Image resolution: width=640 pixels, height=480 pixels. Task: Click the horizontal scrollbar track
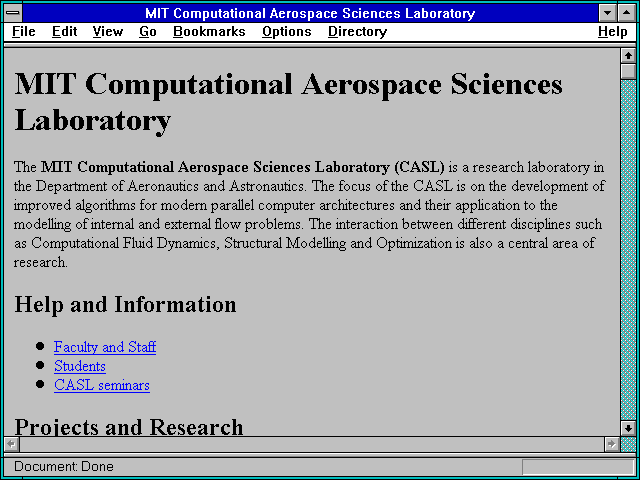(312, 444)
